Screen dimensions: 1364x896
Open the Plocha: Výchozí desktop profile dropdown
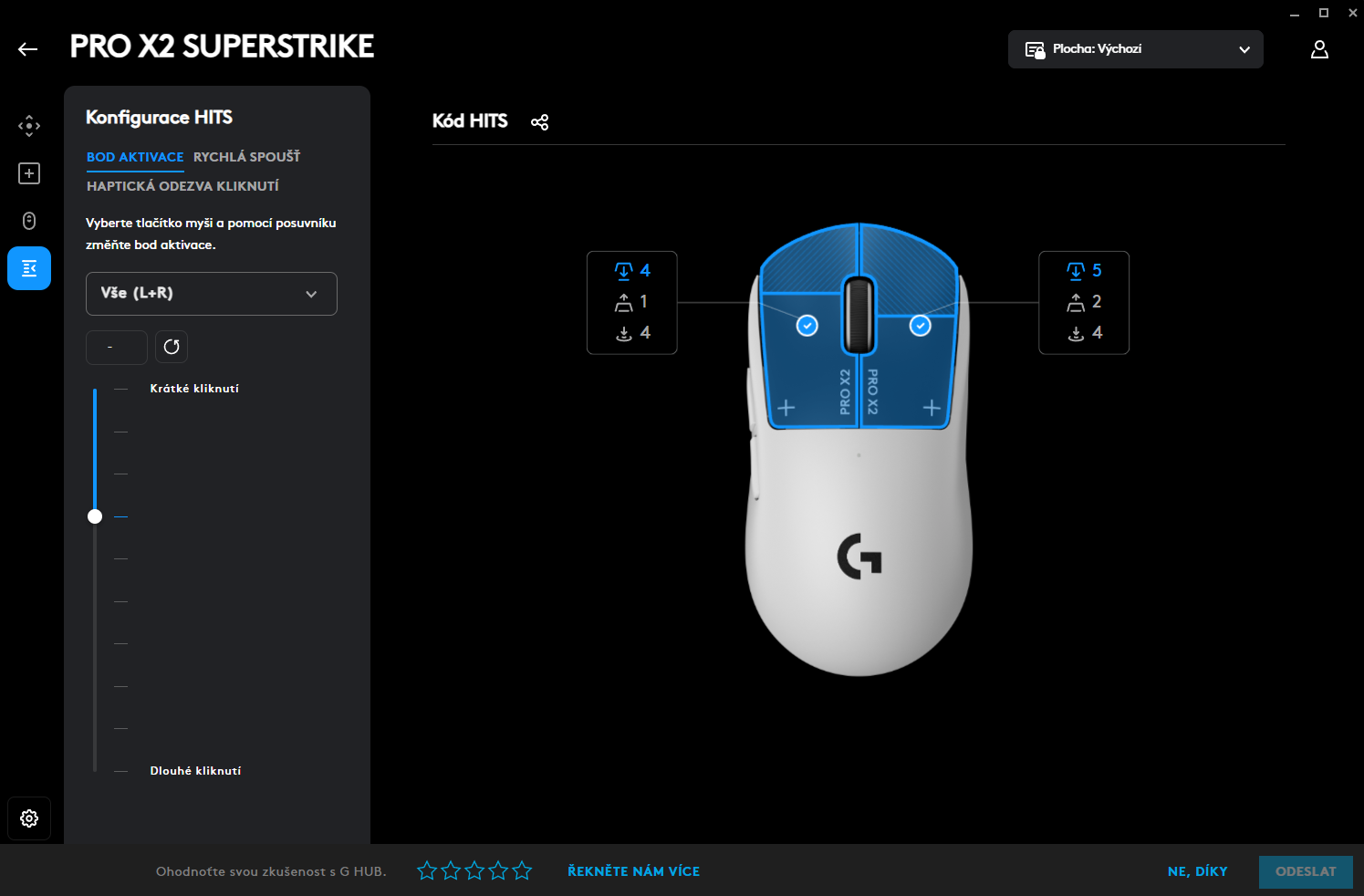tap(1135, 49)
